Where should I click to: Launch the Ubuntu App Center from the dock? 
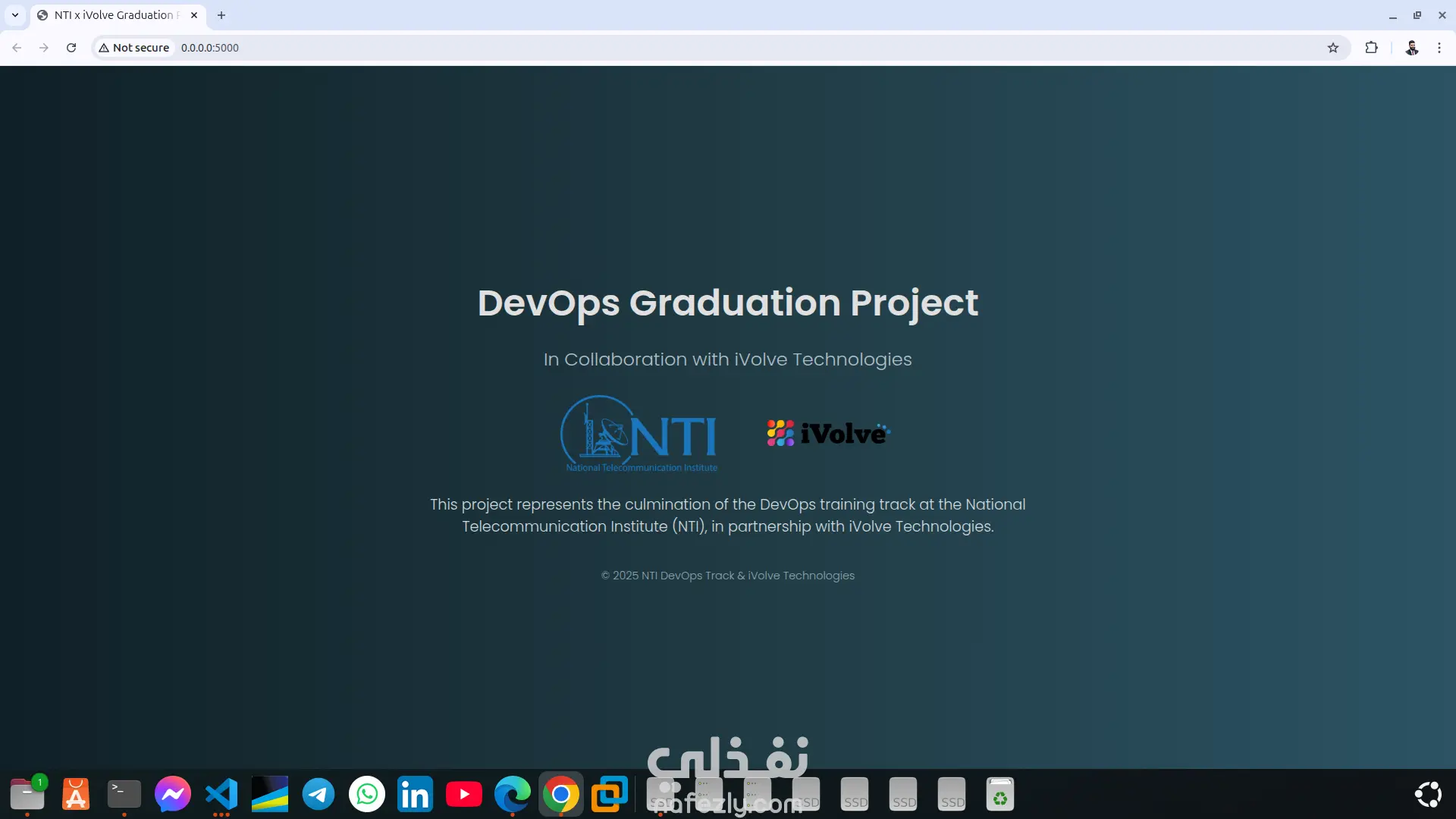[x=76, y=794]
